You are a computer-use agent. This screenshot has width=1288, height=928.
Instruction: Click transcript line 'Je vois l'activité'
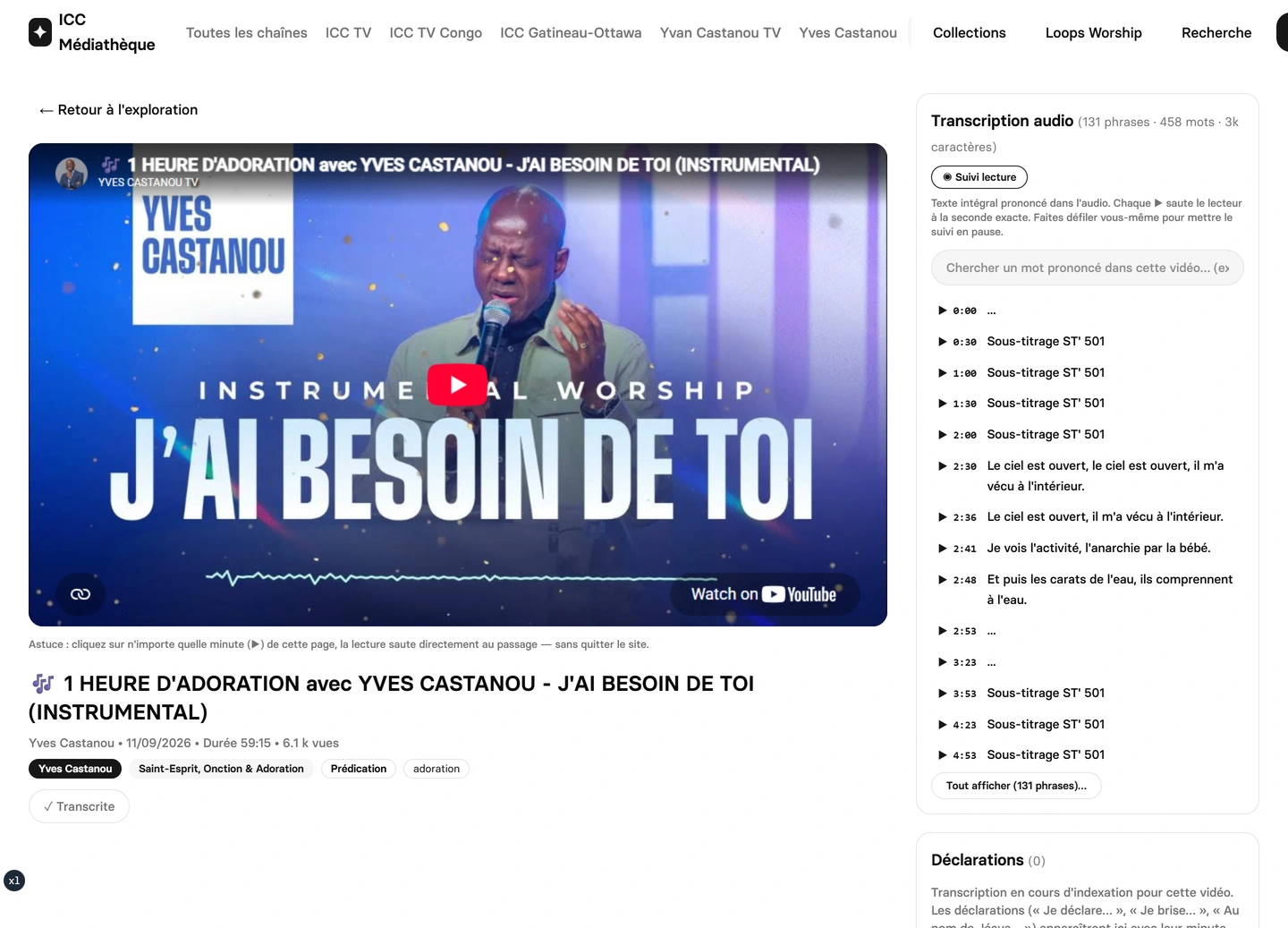coord(1098,549)
